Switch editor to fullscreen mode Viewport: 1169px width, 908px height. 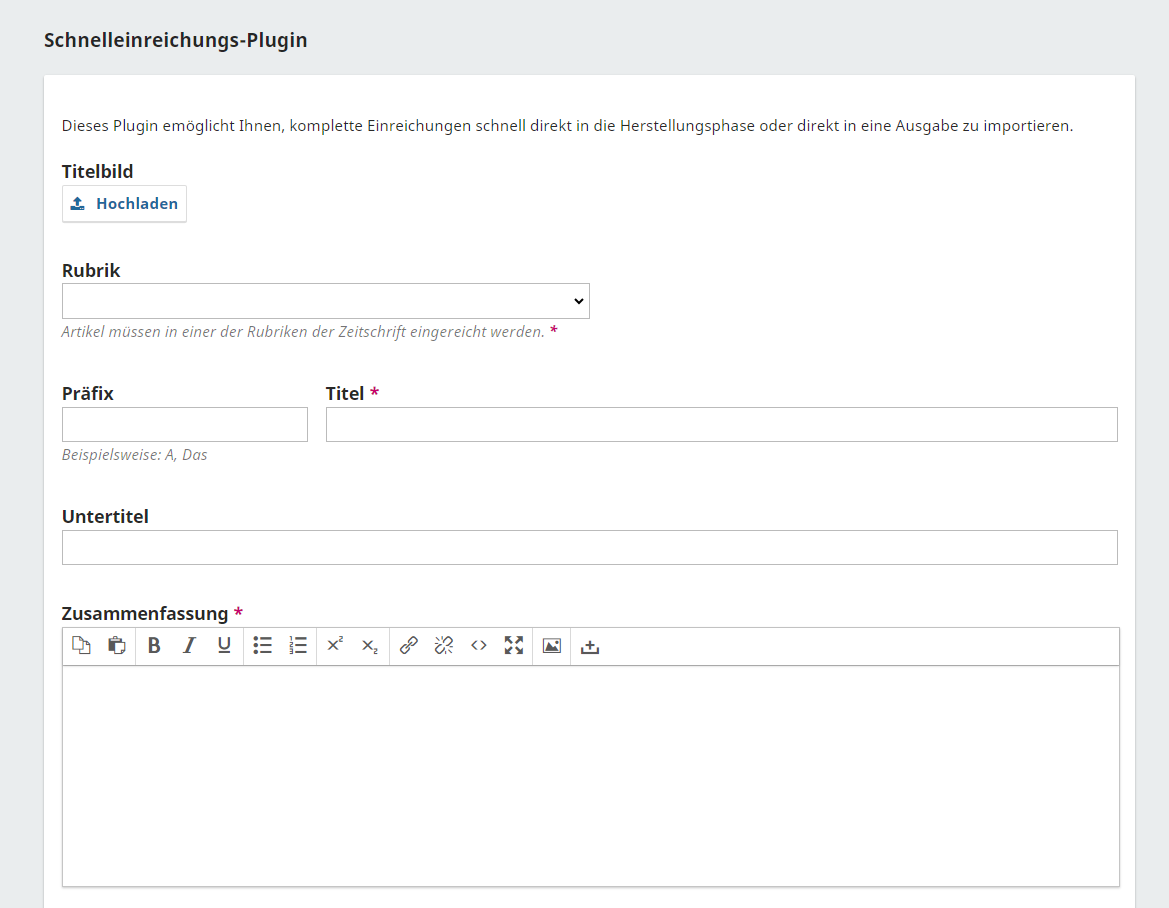(514, 646)
